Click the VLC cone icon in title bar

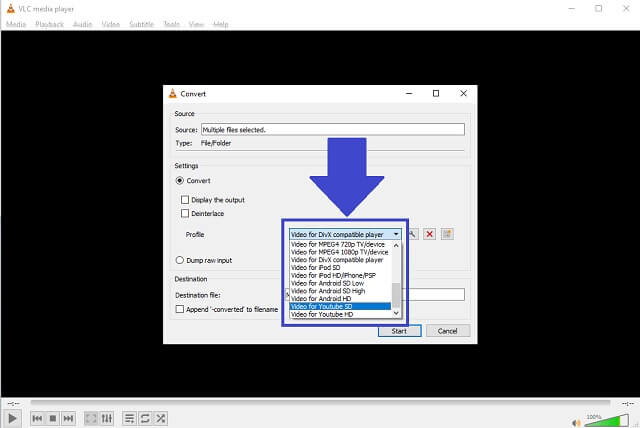tap(11, 8)
